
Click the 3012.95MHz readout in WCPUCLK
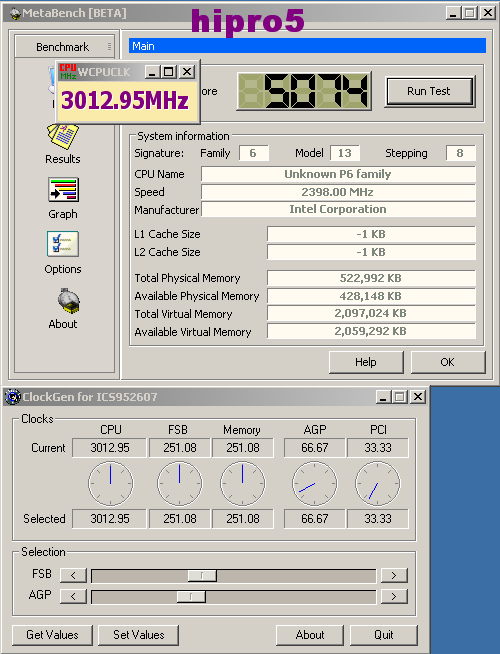(125, 101)
